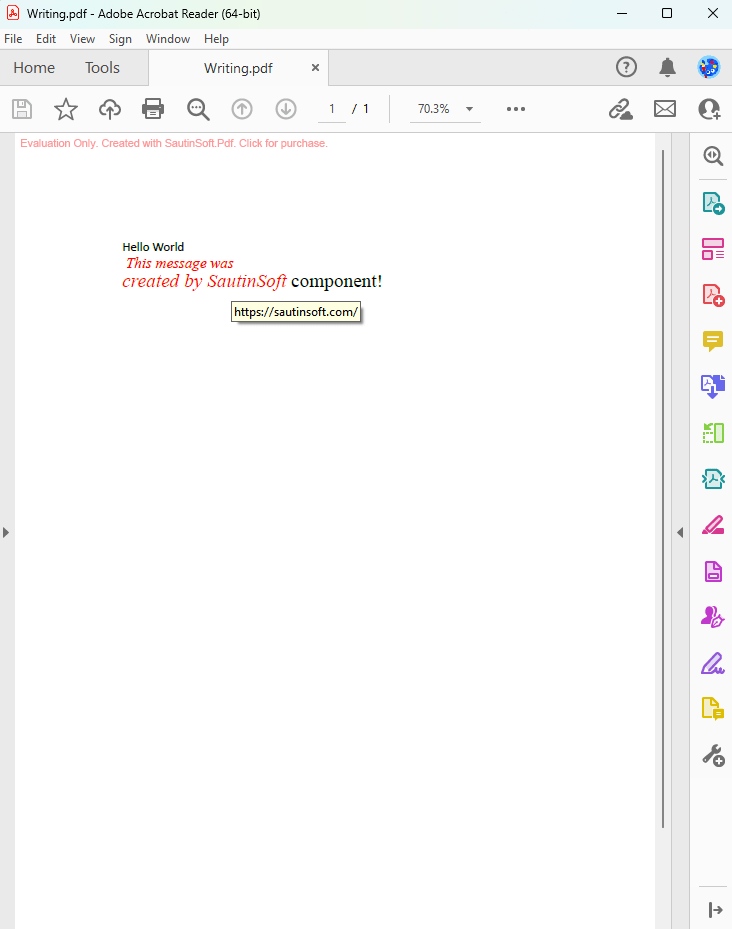Open the Redact tool

click(713, 525)
